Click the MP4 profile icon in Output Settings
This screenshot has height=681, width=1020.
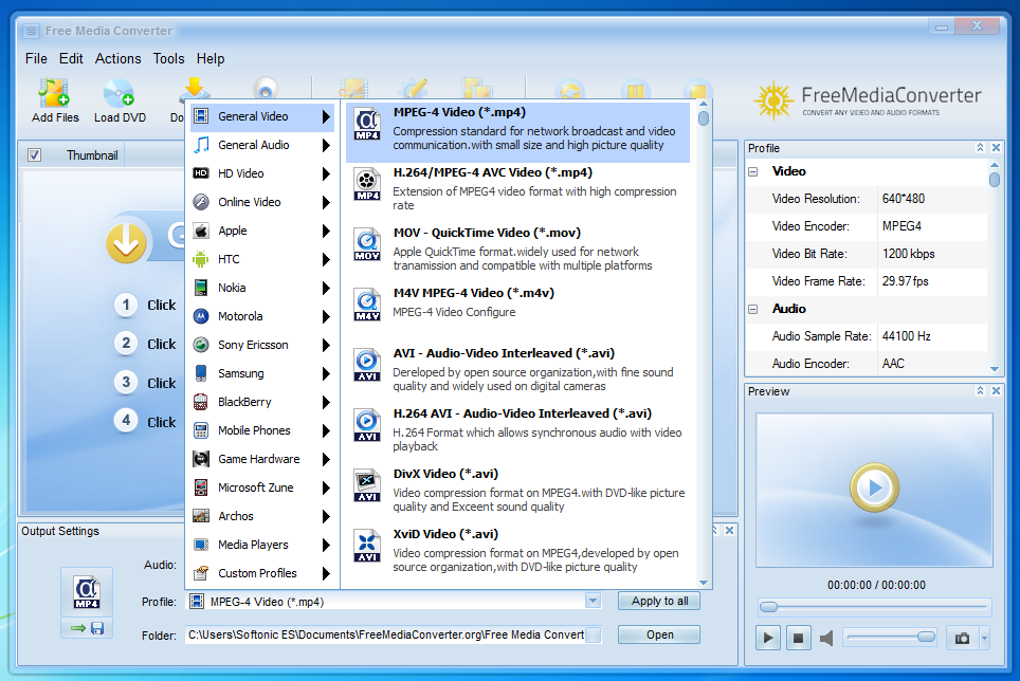point(87,592)
